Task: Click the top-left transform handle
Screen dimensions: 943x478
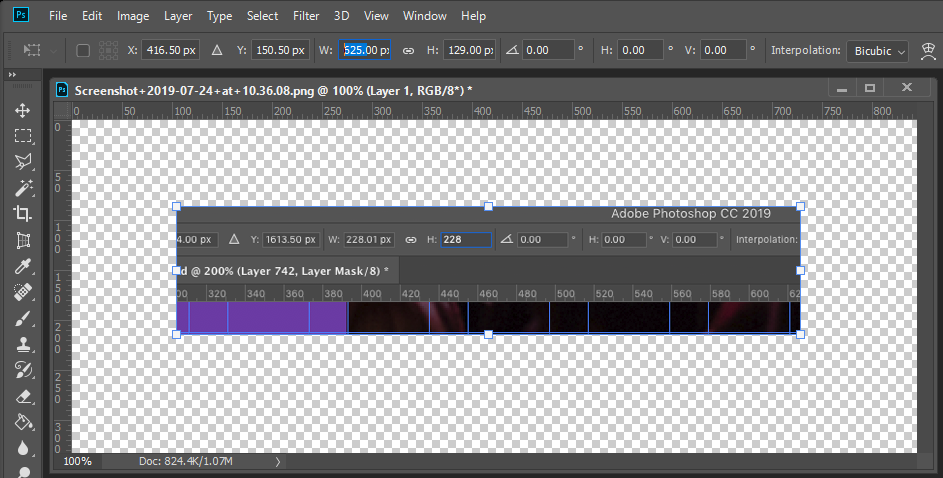Action: pos(177,207)
